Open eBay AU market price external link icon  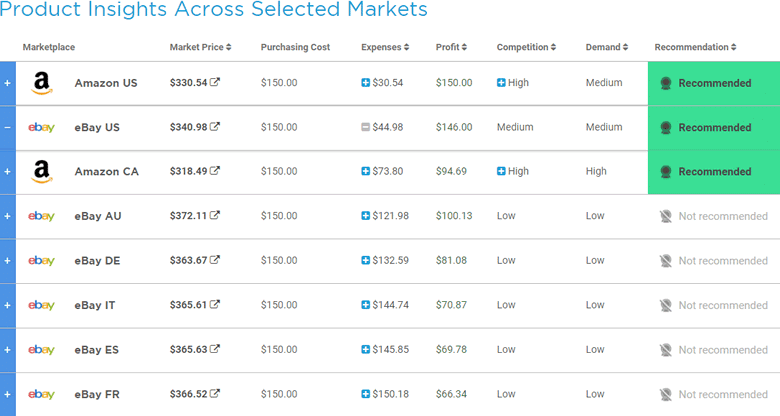[x=214, y=215]
